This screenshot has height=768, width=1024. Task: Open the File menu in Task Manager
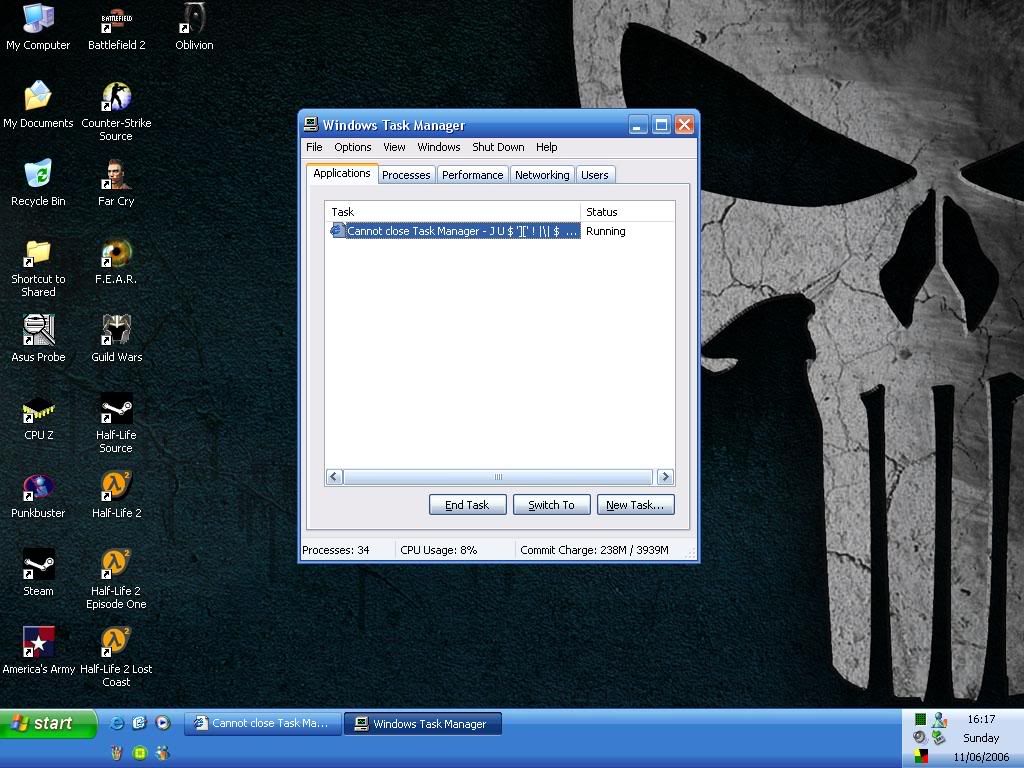[314, 147]
